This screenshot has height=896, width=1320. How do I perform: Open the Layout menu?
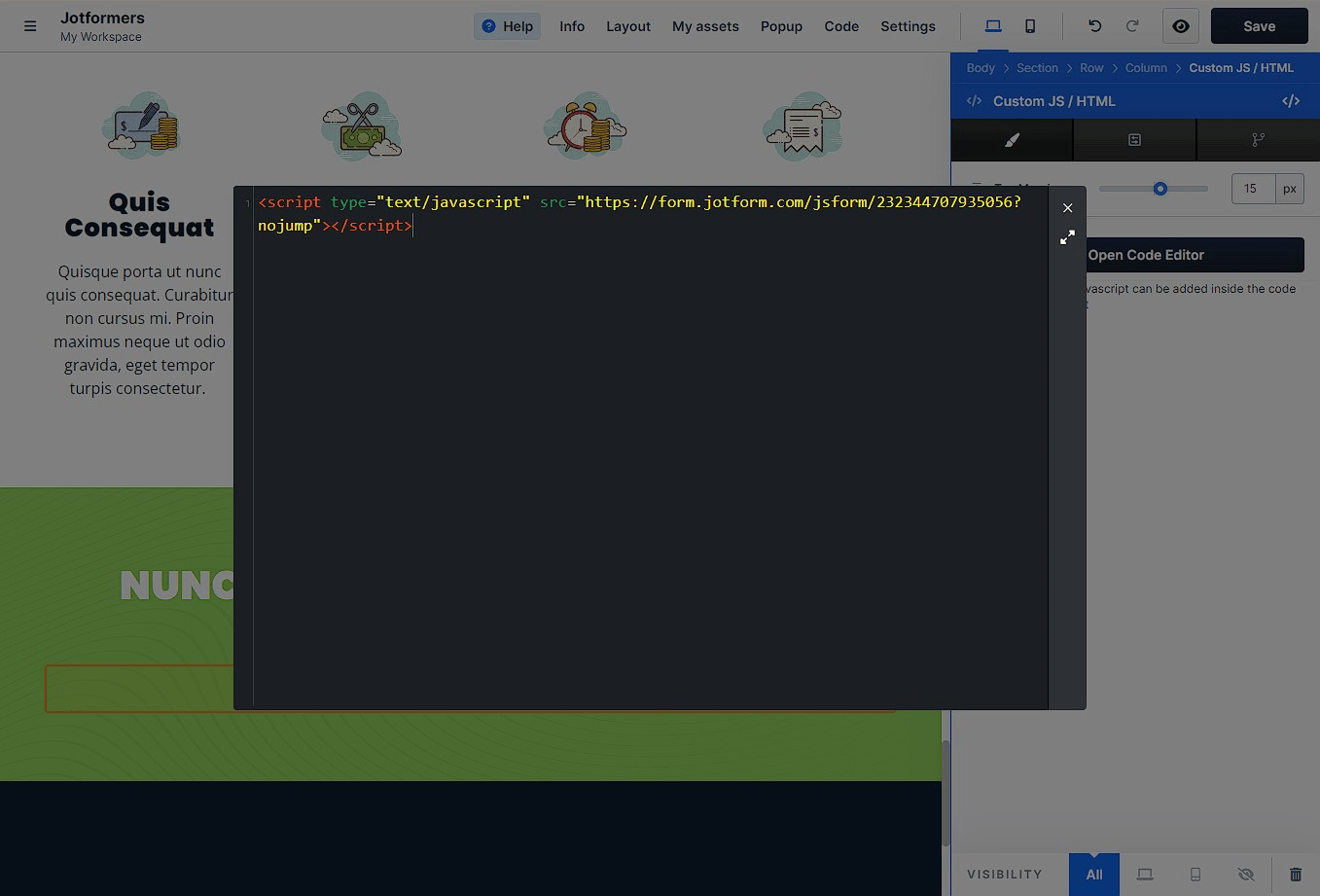(628, 26)
